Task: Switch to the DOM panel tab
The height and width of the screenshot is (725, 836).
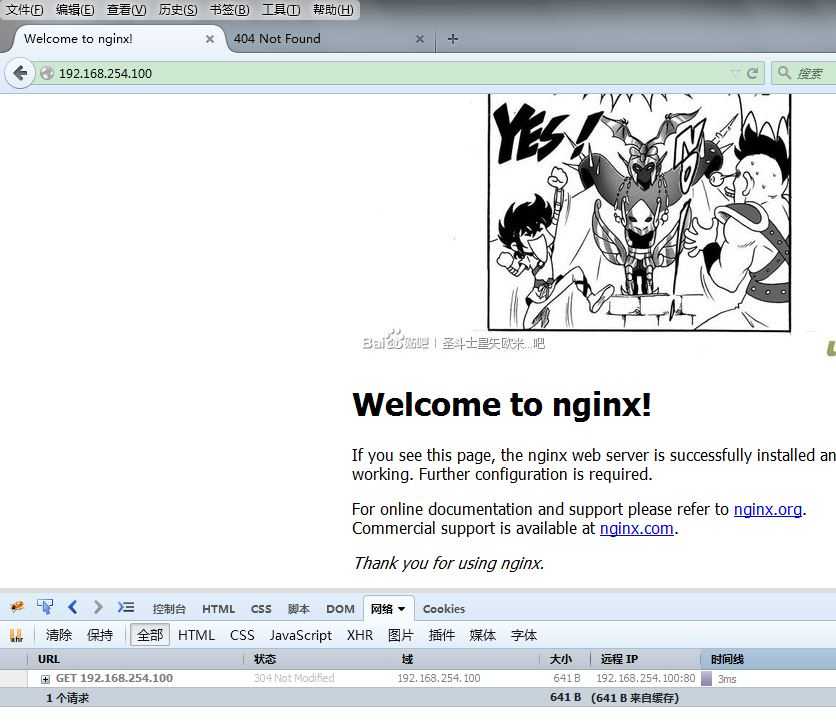Action: pyautogui.click(x=340, y=609)
